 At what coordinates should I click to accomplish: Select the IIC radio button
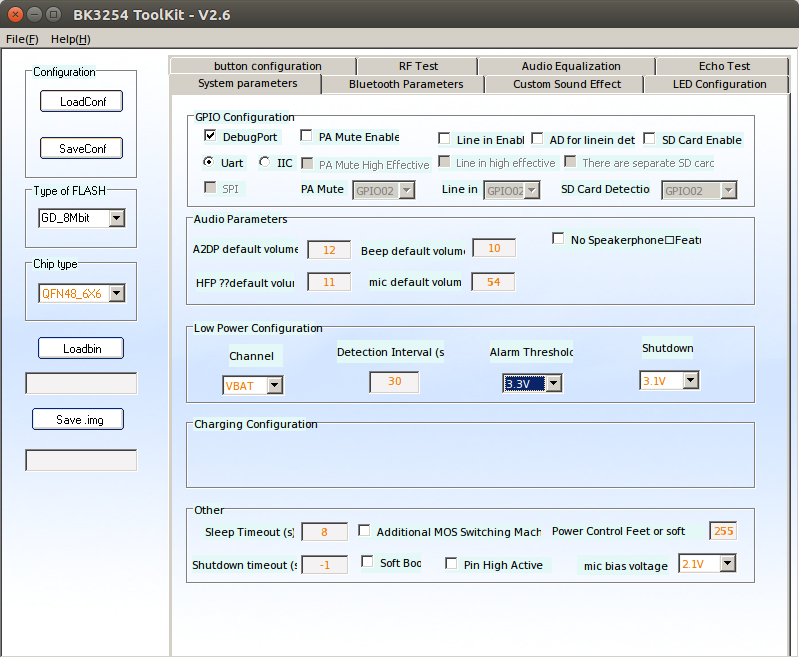pos(264,162)
